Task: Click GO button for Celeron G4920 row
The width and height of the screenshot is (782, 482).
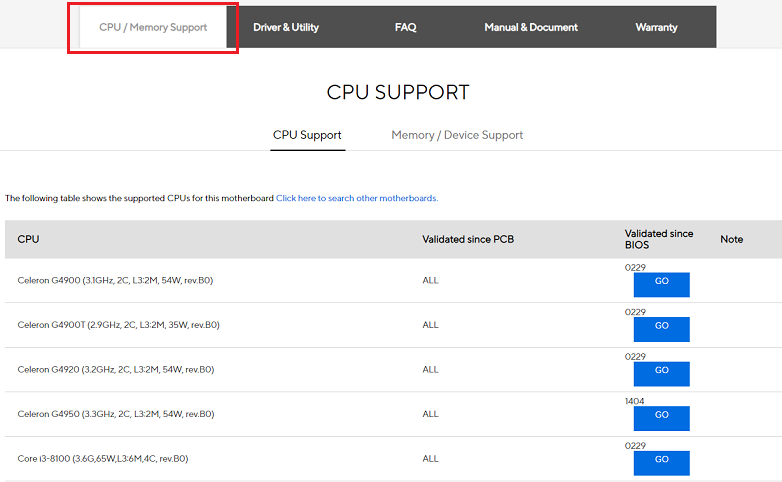Action: (x=661, y=374)
